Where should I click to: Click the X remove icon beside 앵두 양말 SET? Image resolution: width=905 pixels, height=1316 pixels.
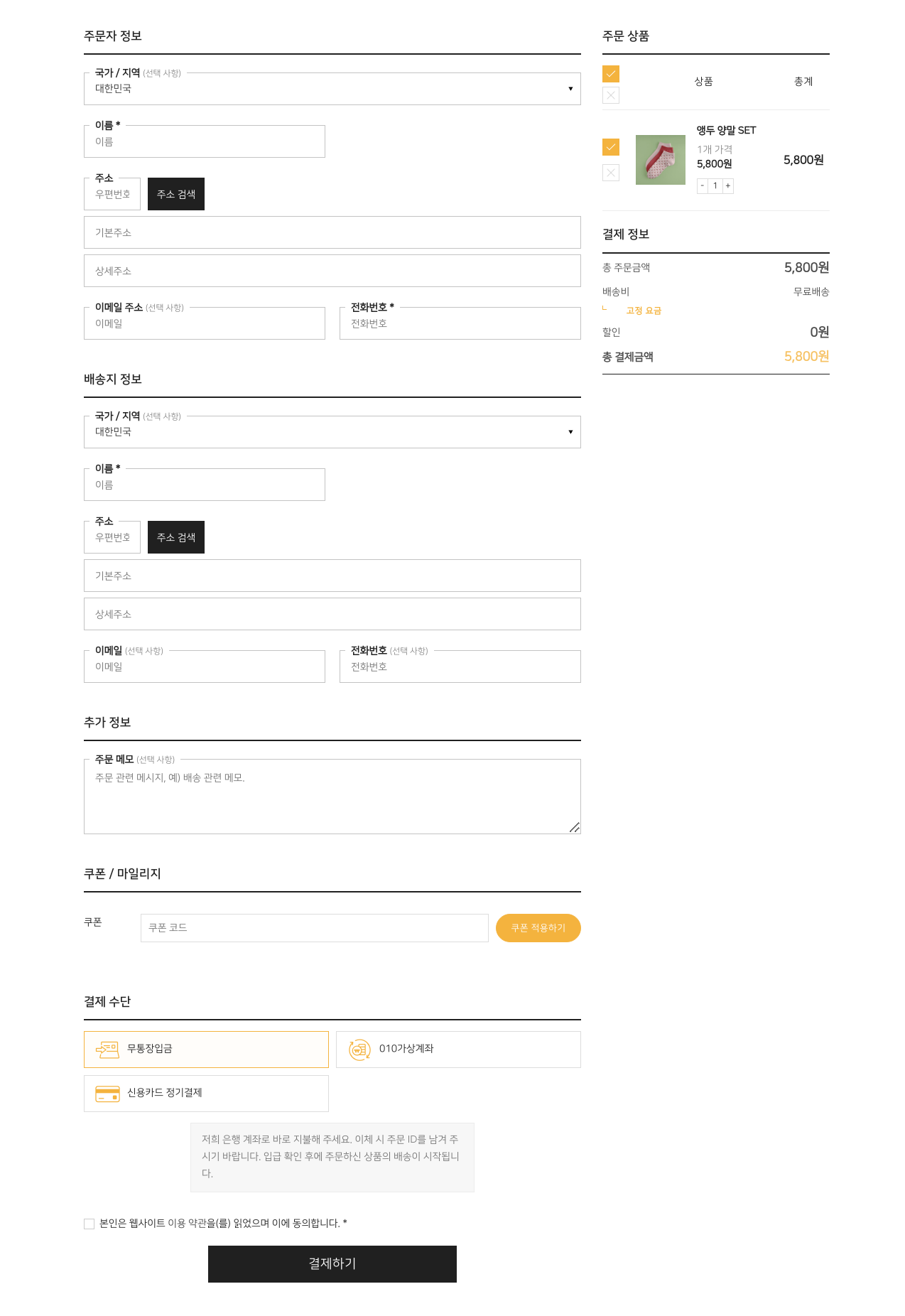(611, 173)
